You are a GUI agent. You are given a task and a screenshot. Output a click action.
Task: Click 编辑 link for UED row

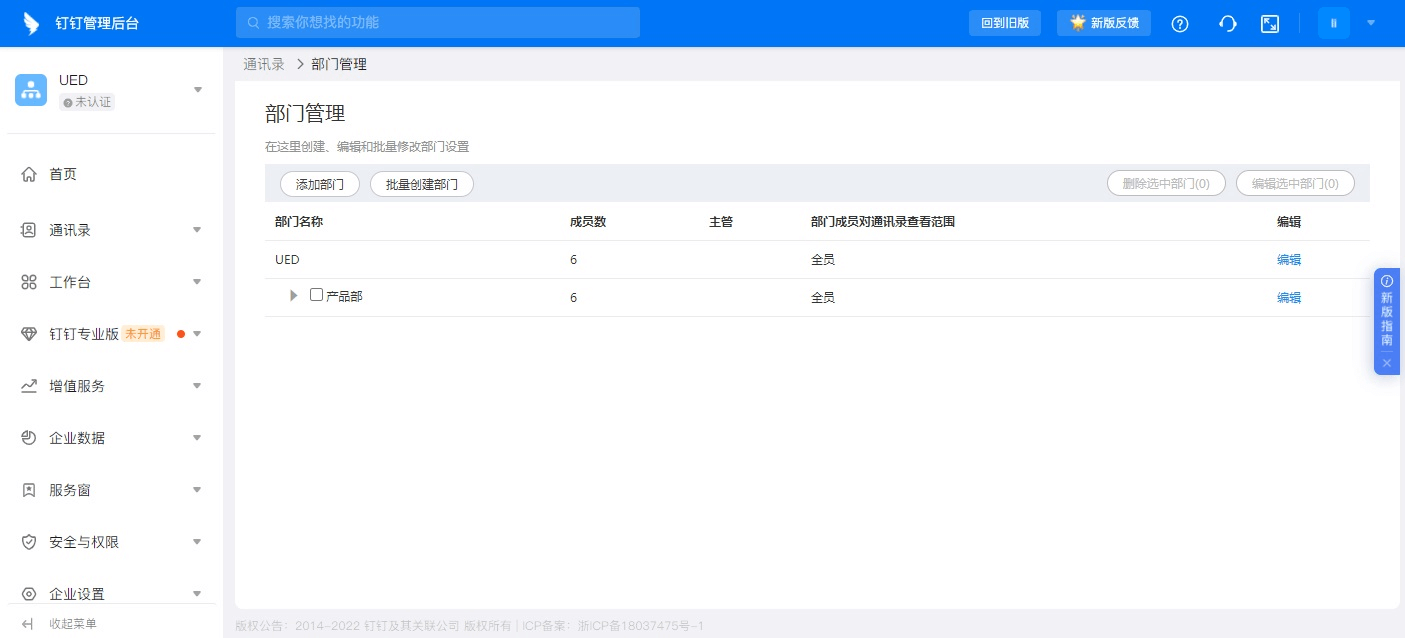click(1289, 260)
